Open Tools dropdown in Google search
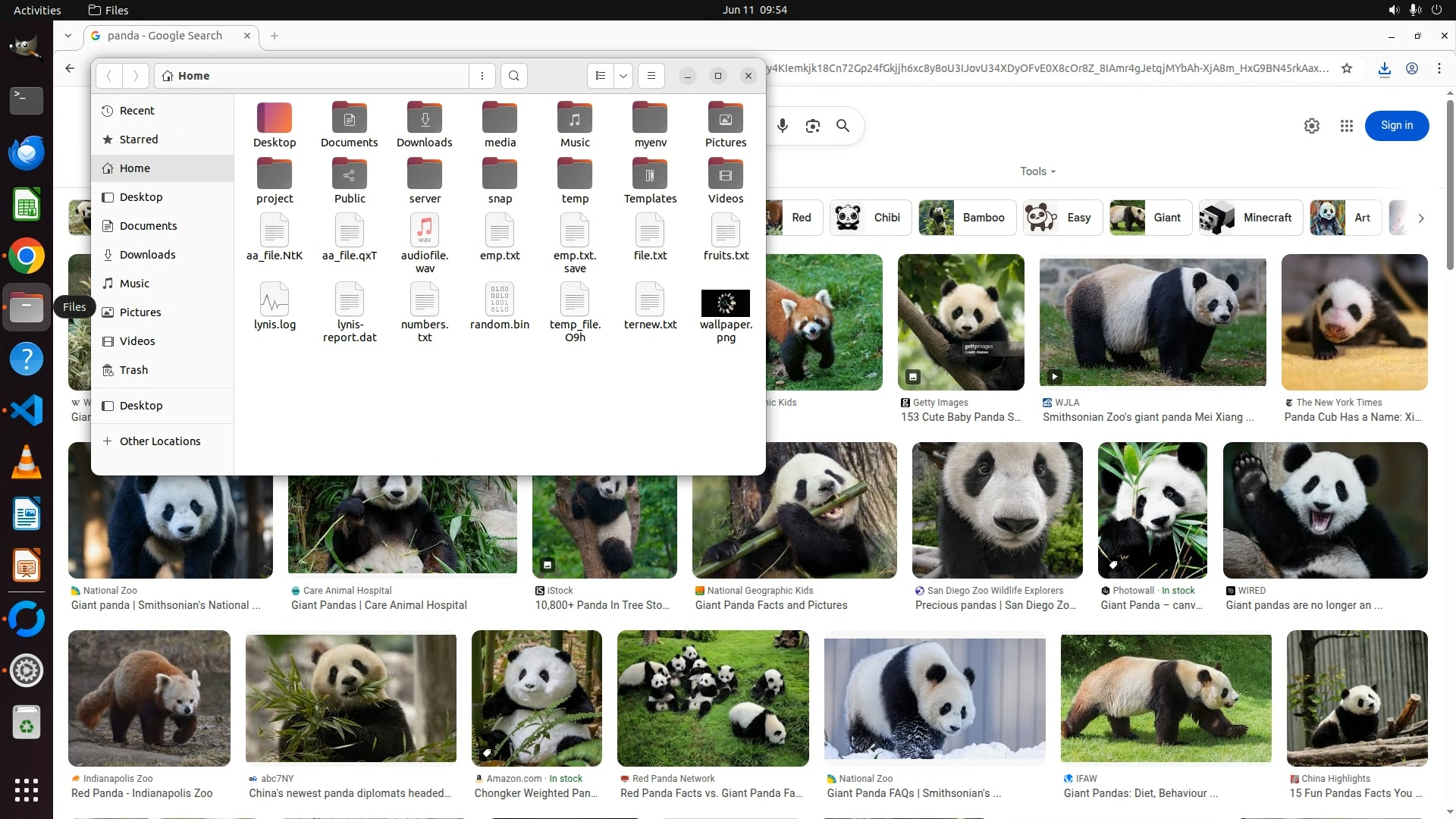The image size is (1456, 819). tap(1037, 171)
